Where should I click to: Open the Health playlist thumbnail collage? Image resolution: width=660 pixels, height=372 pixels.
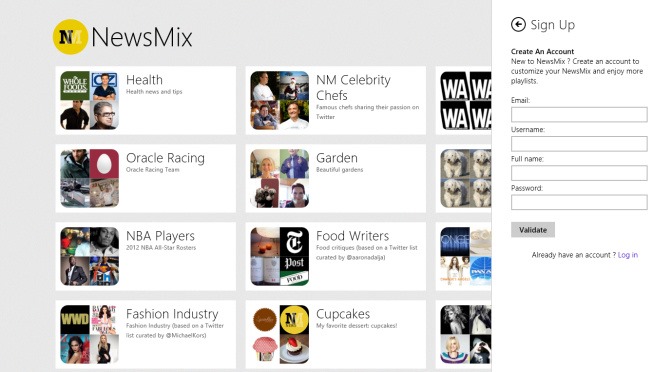point(89,100)
